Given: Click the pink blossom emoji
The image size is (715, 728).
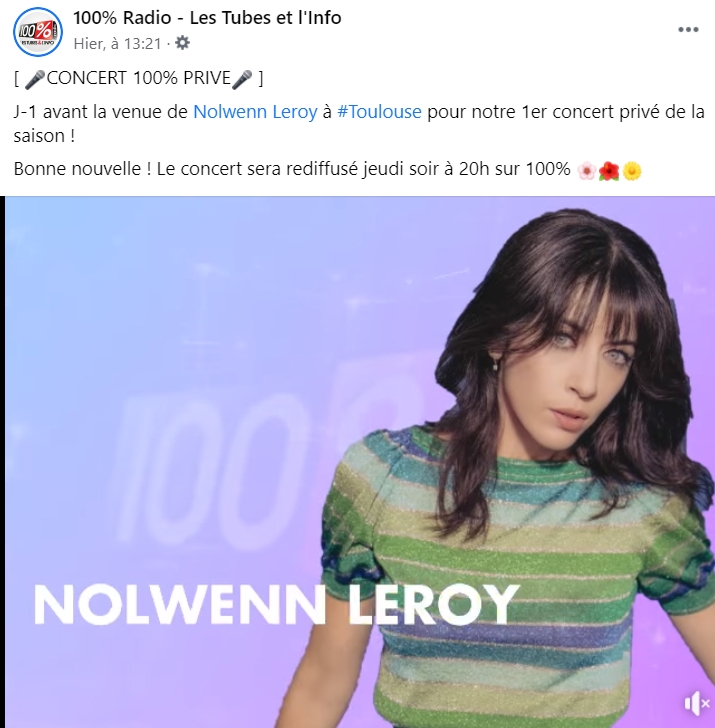Looking at the screenshot, I should coord(587,171).
